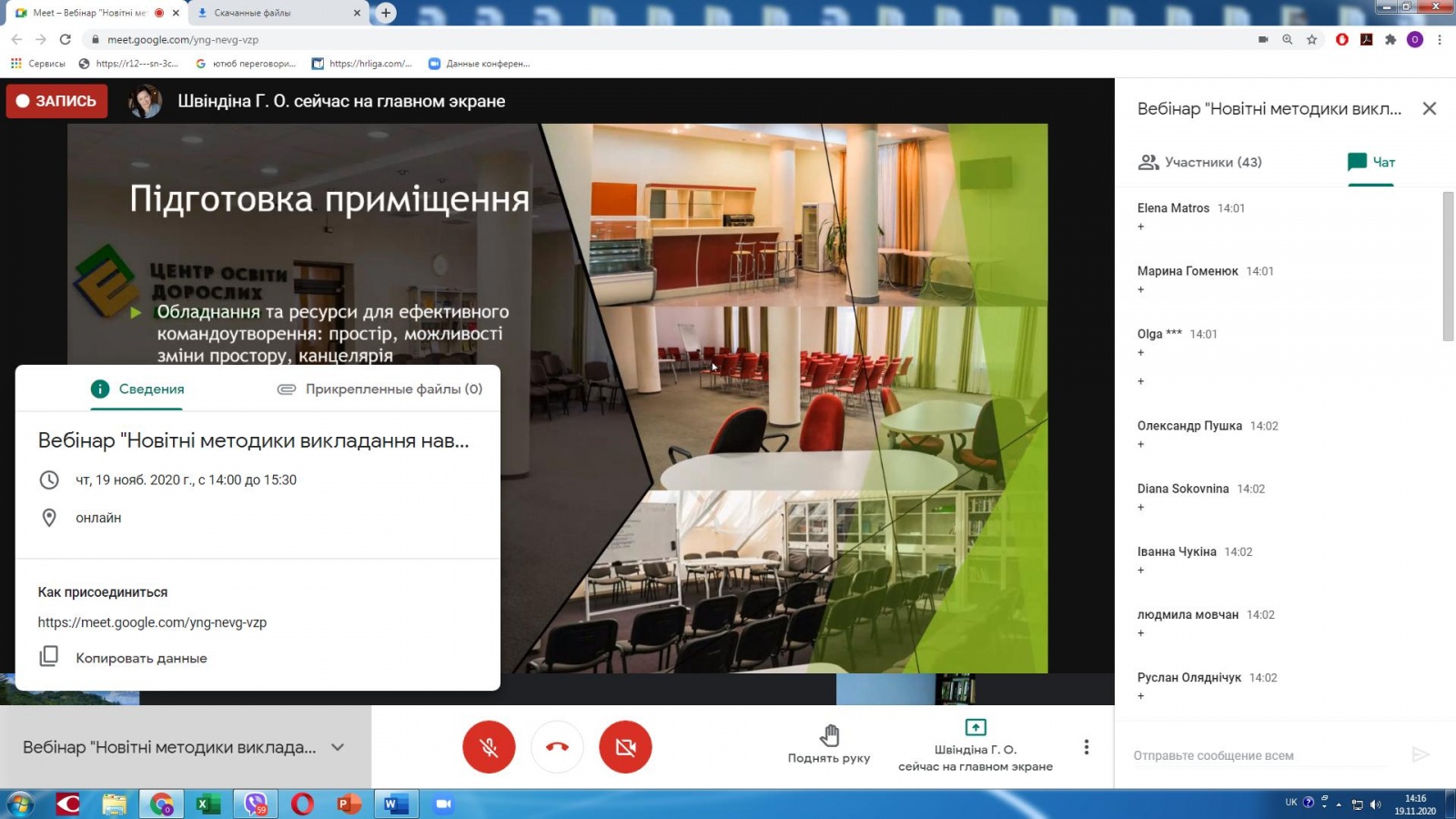Open the ютюб переговори bookmark

tap(246, 64)
